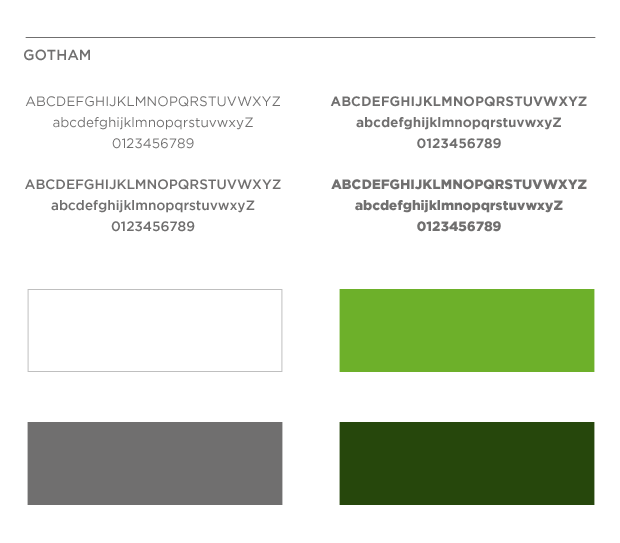Click the horizontal divider line above GOTHAM
Image resolution: width=620 pixels, height=543 pixels.
310,38
